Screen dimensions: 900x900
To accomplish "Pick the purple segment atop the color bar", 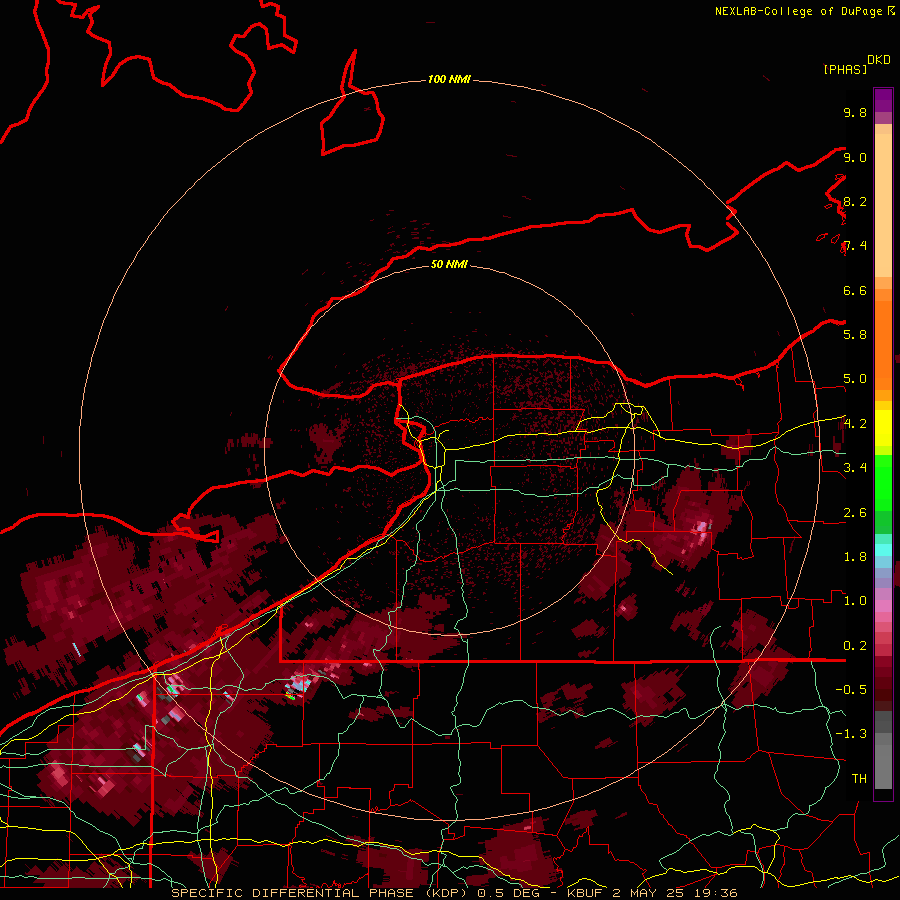I will [x=883, y=100].
